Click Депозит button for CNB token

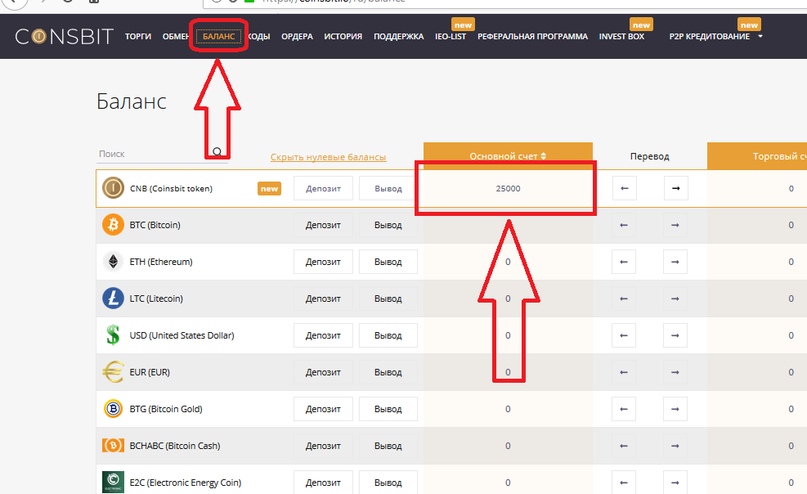pyautogui.click(x=323, y=188)
